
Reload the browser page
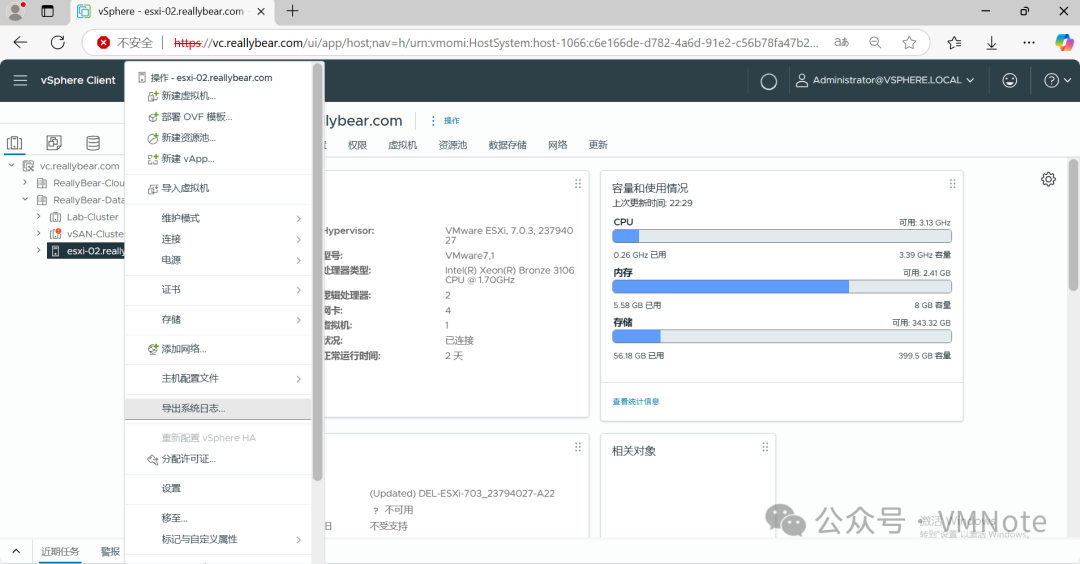(x=58, y=43)
